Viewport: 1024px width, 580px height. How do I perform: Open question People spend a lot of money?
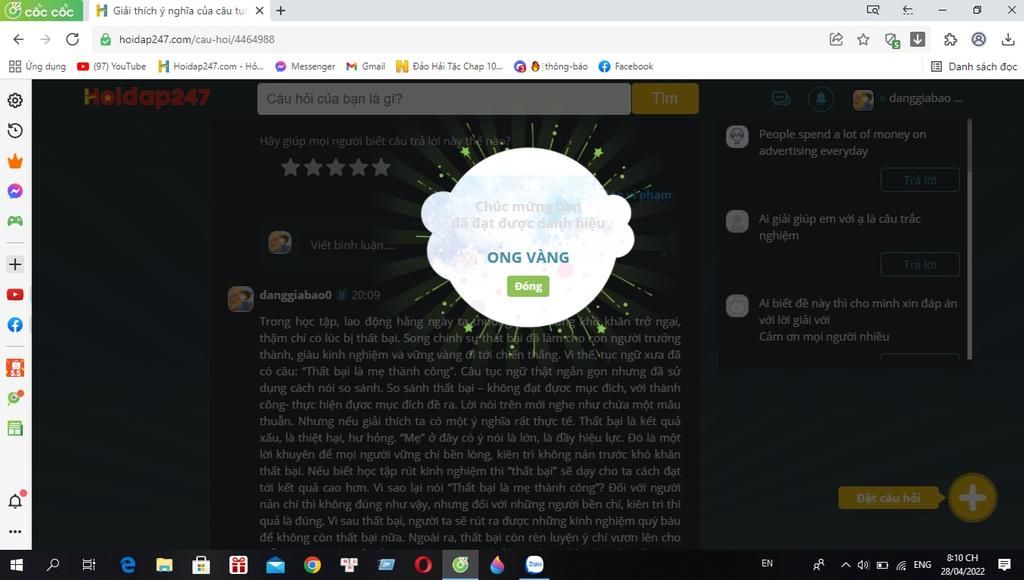(x=842, y=142)
